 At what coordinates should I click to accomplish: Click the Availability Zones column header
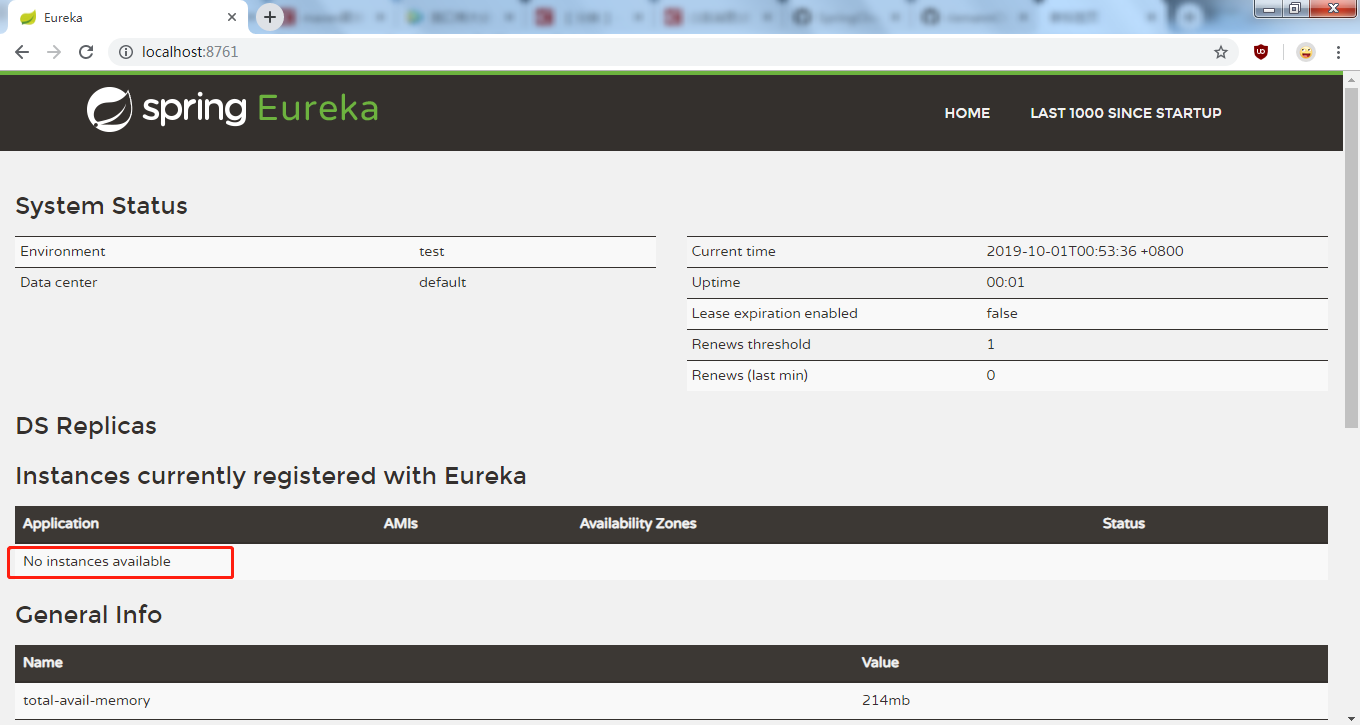(x=638, y=524)
